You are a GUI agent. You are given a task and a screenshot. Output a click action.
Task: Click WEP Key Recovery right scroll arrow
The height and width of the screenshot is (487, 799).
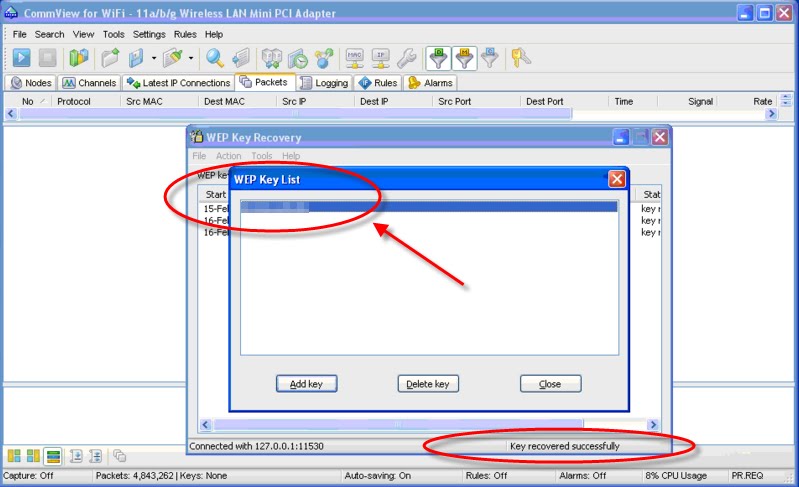[653, 424]
